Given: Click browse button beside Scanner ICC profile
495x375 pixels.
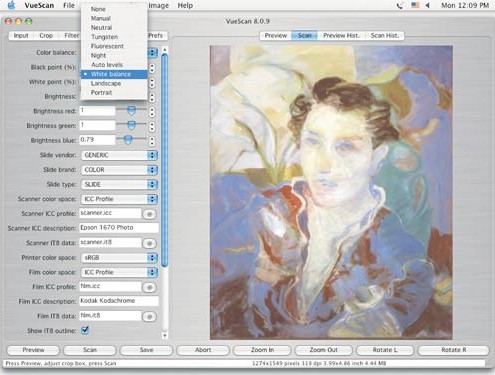Looking at the screenshot, I should 149,214.
